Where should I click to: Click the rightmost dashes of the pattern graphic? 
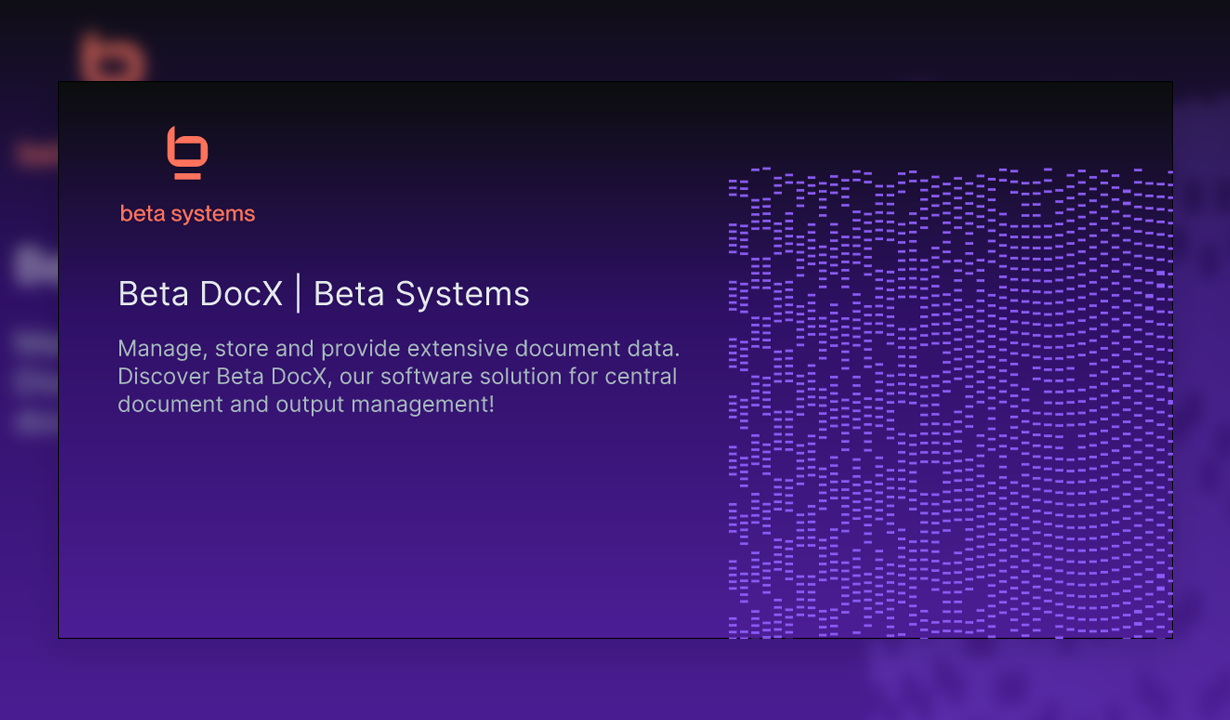point(1165,400)
